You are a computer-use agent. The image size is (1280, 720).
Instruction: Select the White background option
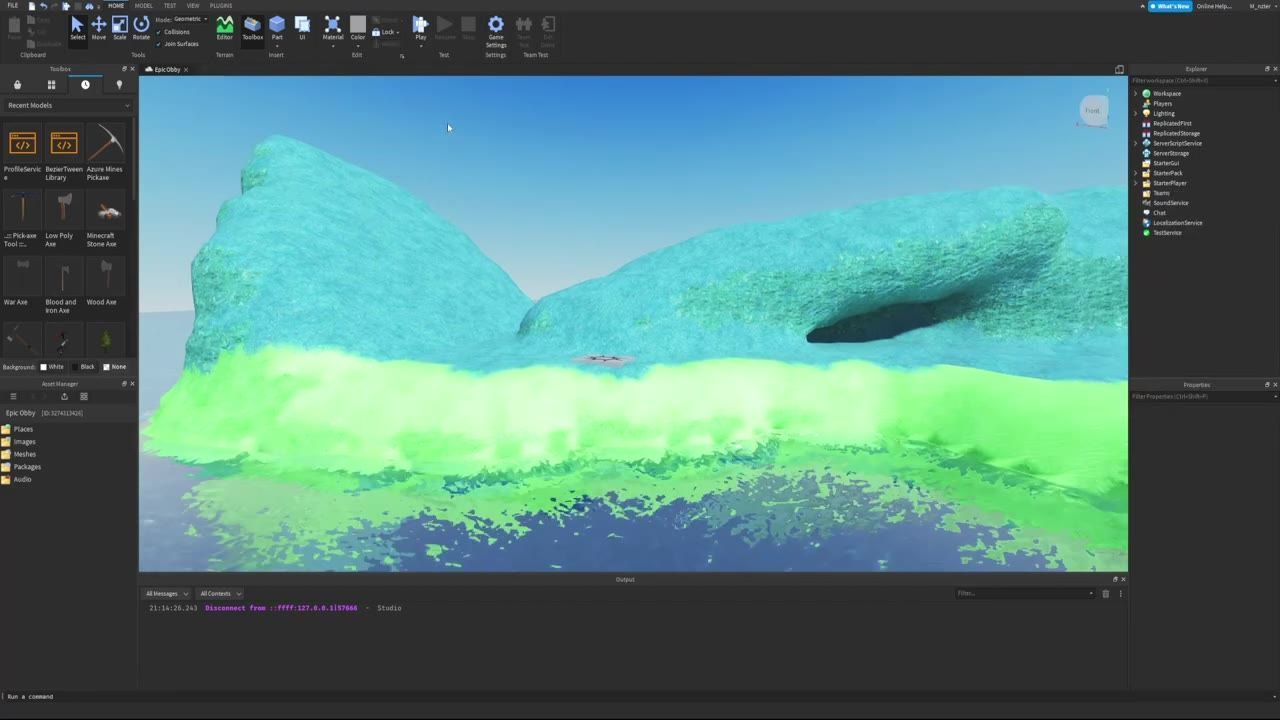[x=52, y=367]
